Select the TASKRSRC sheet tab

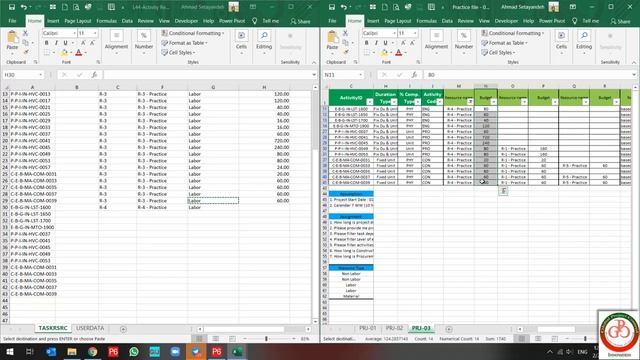pyautogui.click(x=53, y=328)
